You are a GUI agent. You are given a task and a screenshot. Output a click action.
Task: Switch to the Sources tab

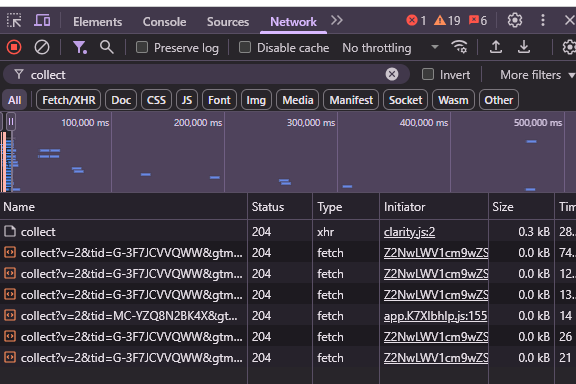coord(228,22)
